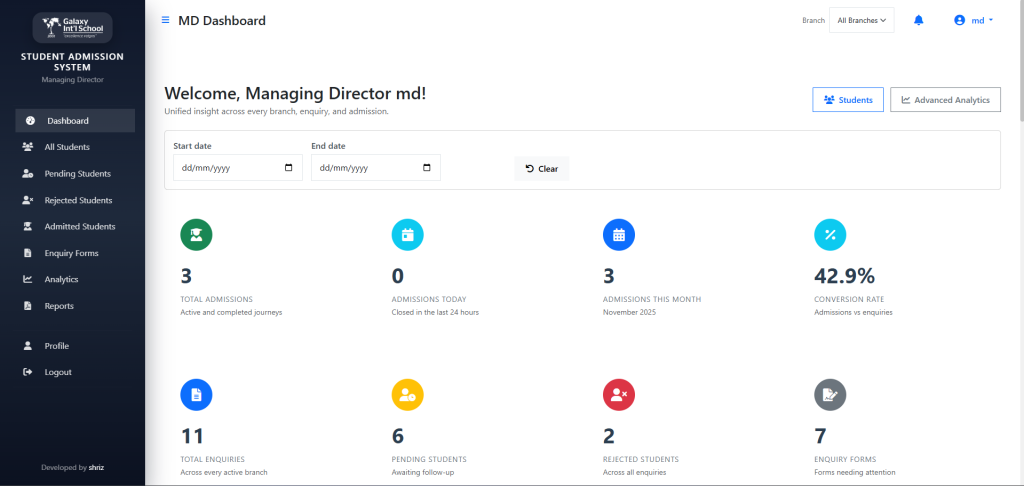Screen dimensions: 1024x486
Task: Click the gray Enquiry Forms icon
Action: (x=830, y=395)
